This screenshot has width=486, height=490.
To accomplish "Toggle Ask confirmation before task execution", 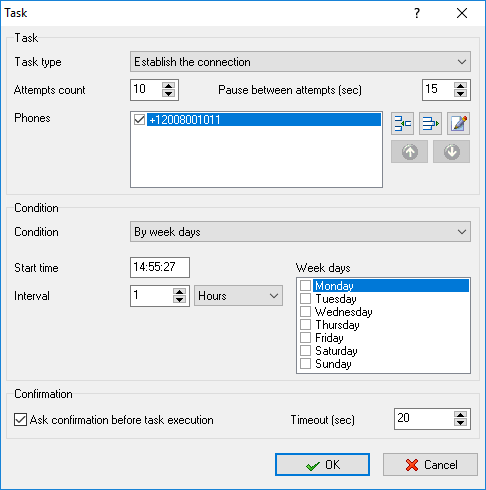I will 20,420.
